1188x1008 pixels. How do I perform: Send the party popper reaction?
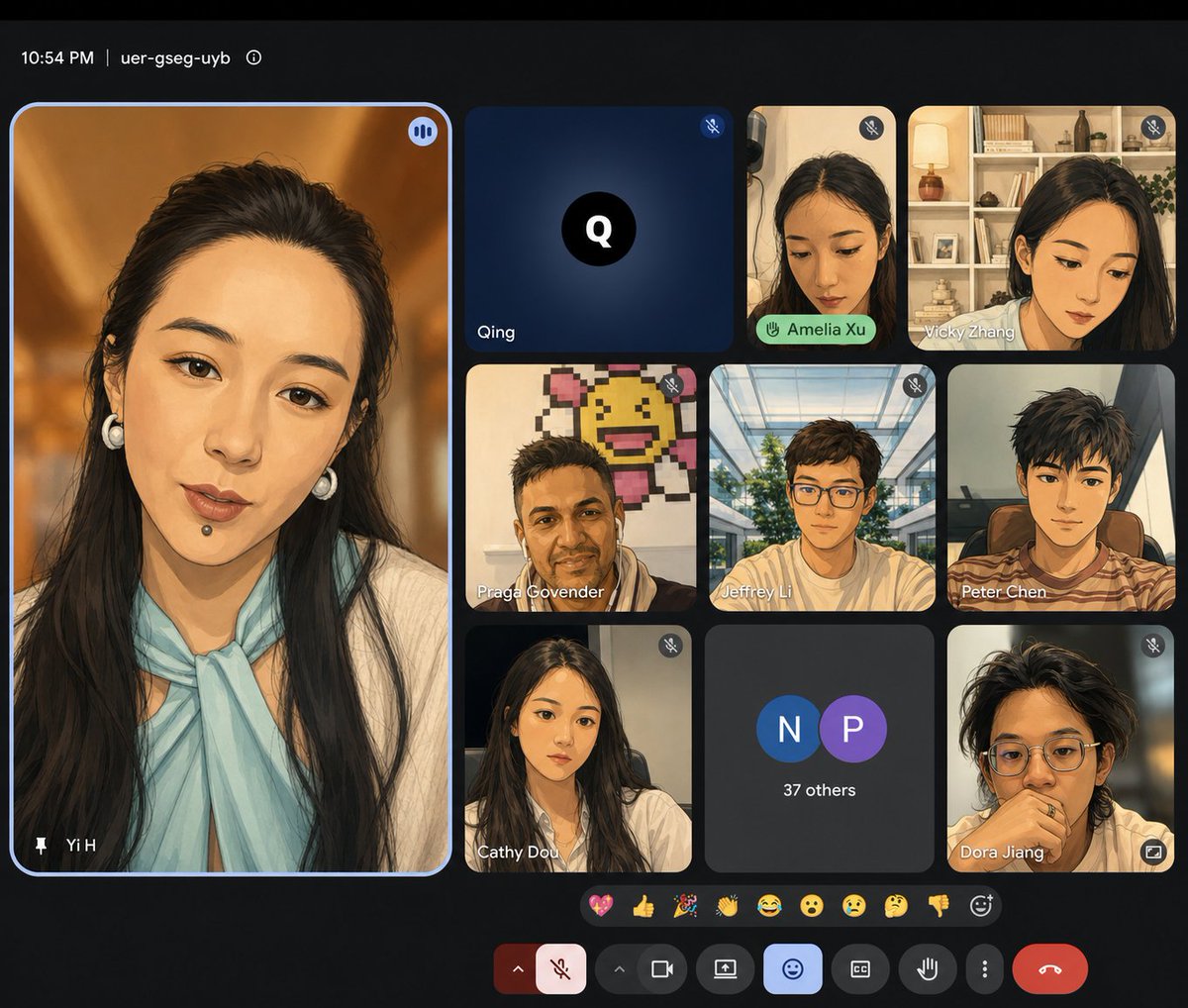click(685, 905)
